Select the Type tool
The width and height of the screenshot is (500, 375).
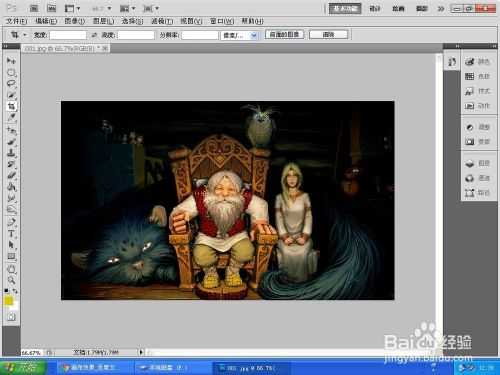tap(11, 234)
